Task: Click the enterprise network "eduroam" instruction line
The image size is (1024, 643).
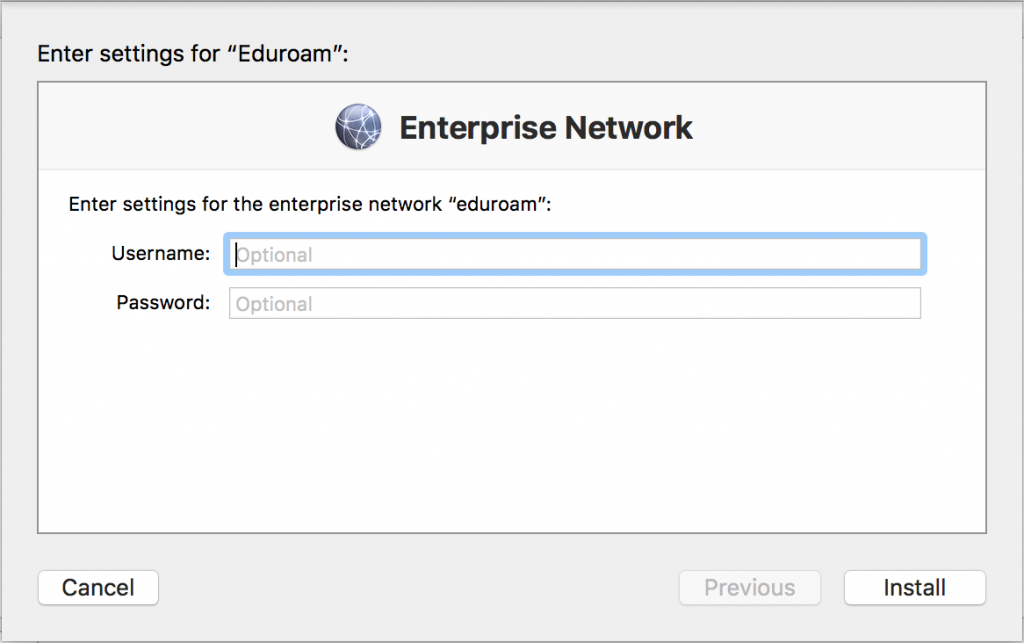Action: [310, 204]
